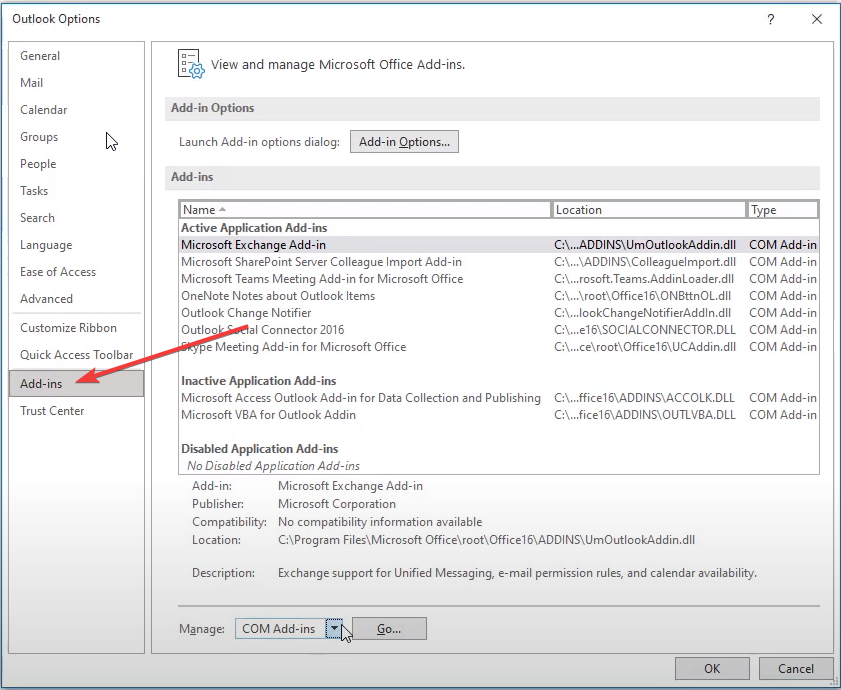This screenshot has height=690, width=841.
Task: Open Customize Ribbon settings
Action: point(76,328)
